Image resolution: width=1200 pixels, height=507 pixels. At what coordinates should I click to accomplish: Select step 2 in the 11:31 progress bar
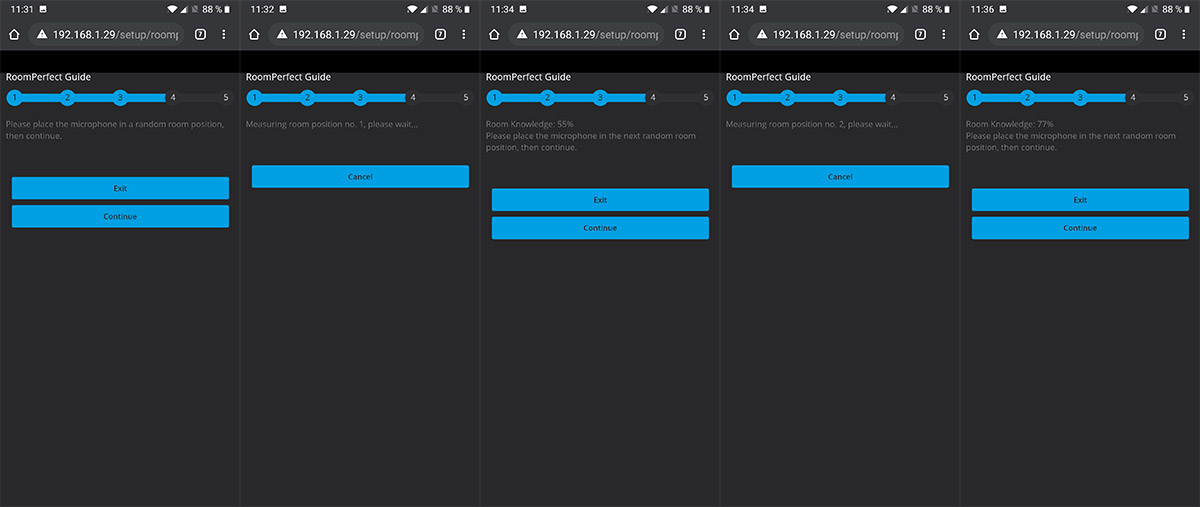pyautogui.click(x=67, y=98)
